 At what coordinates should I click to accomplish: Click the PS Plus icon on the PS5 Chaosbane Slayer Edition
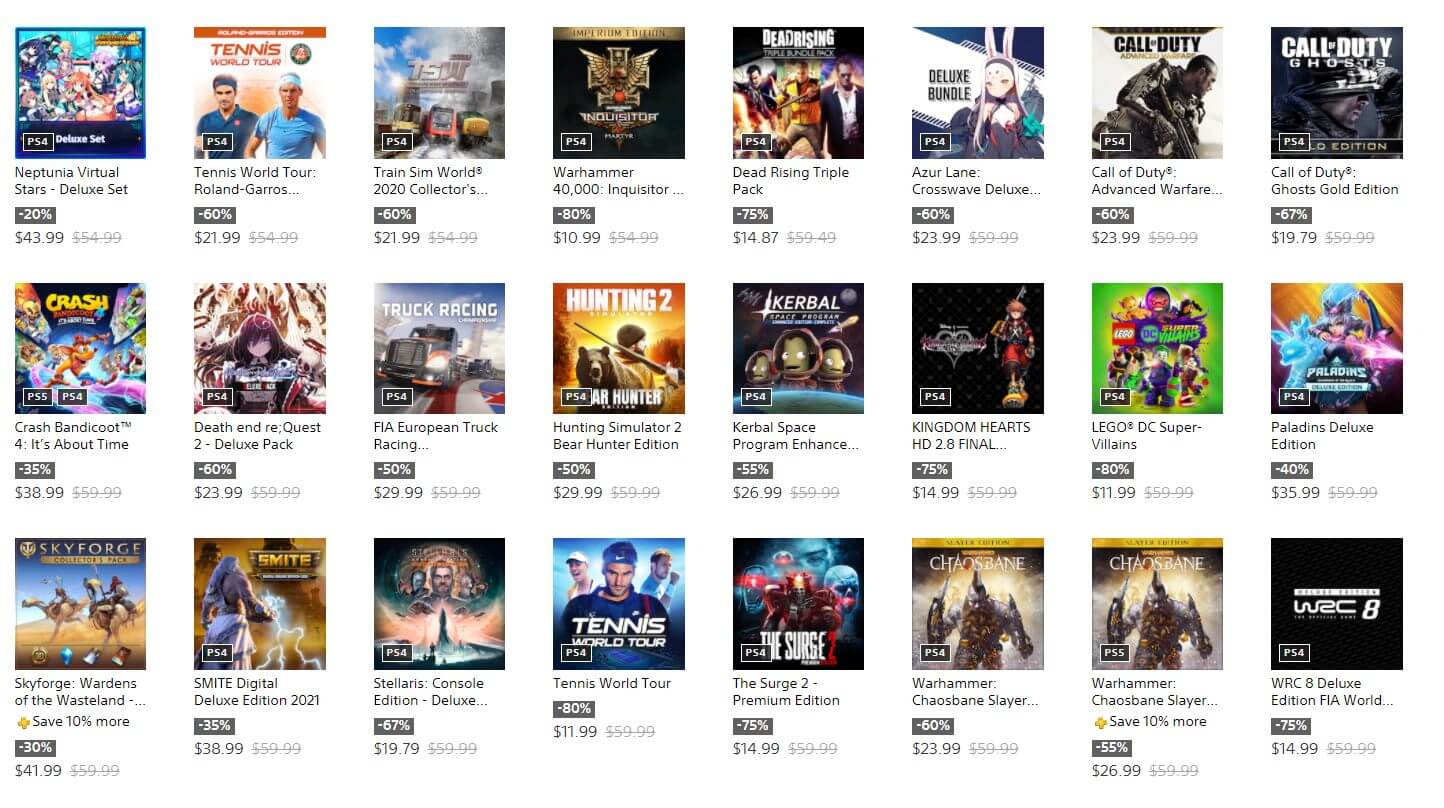pos(1100,722)
